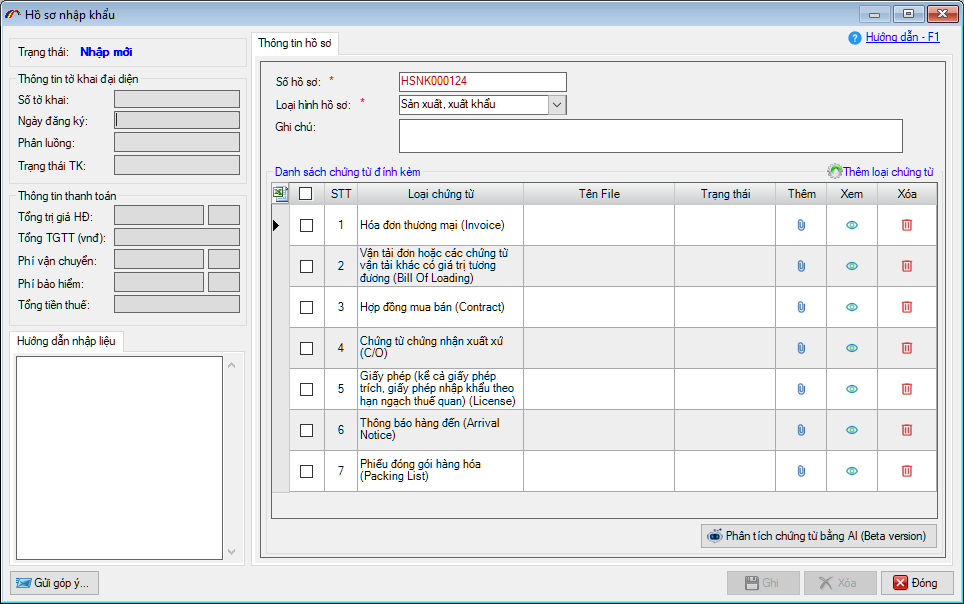Attach file to Bill Of Loading row
Viewport: 964px width, 604px height.
tap(801, 266)
